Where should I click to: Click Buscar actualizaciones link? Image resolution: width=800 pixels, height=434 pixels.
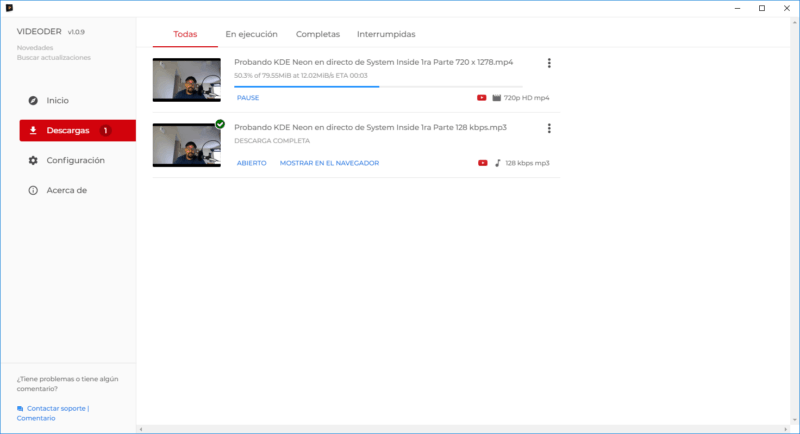click(54, 58)
